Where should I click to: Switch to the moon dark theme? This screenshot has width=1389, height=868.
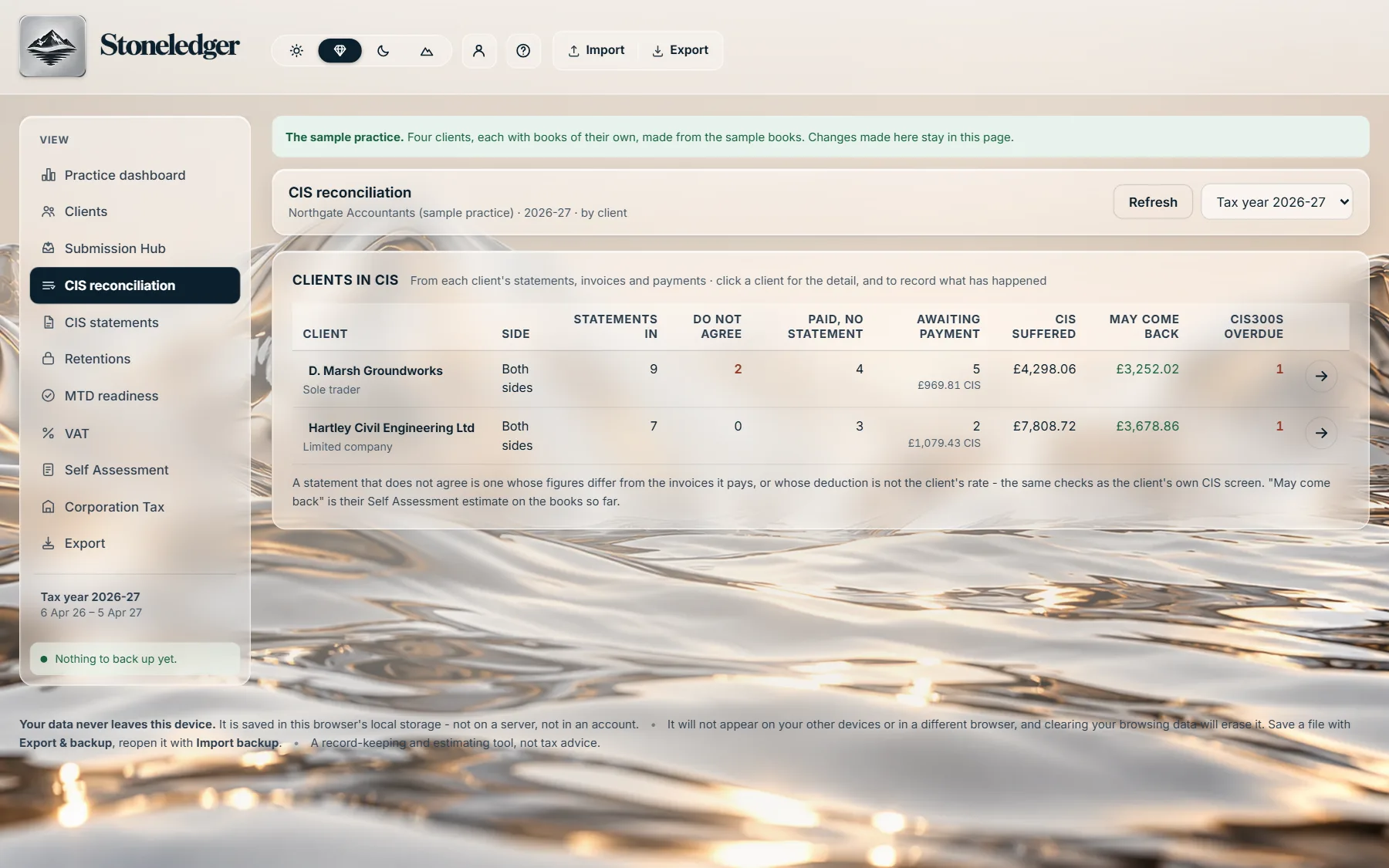pyautogui.click(x=384, y=51)
